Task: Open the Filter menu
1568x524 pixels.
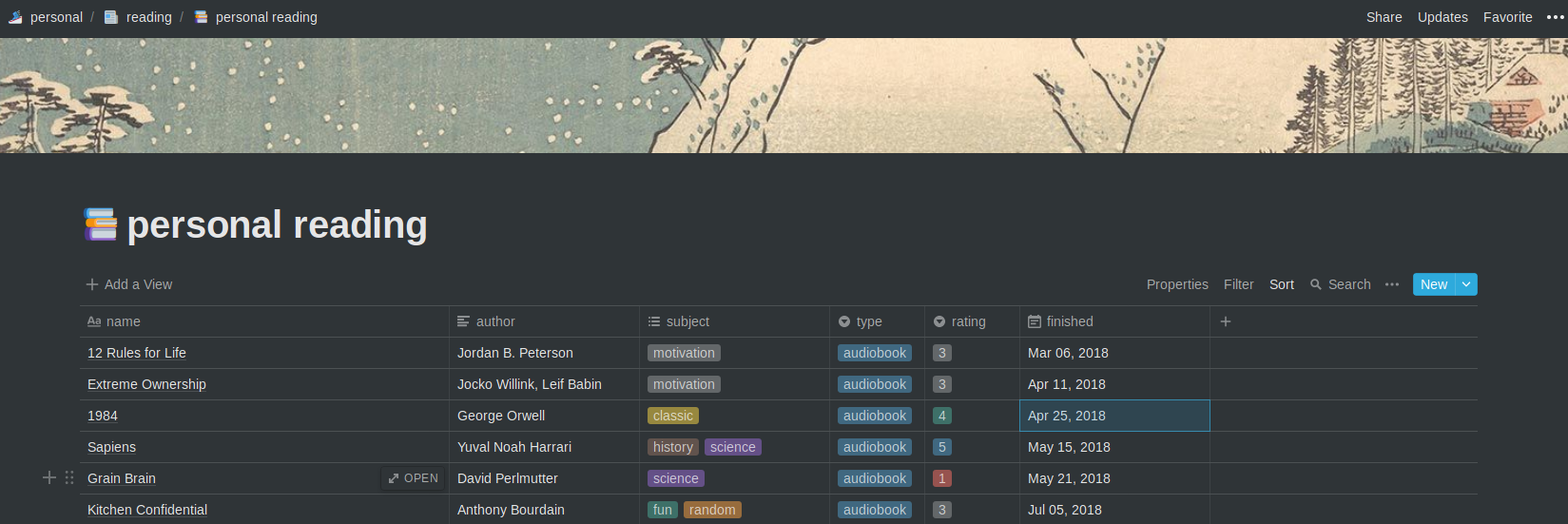Action: tap(1239, 284)
